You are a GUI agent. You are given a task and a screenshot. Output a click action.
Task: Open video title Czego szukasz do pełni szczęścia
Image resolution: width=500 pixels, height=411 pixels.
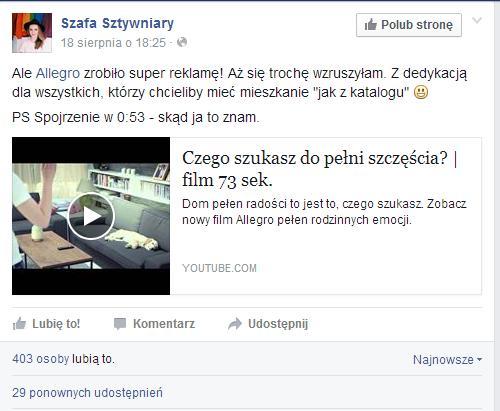tap(319, 169)
